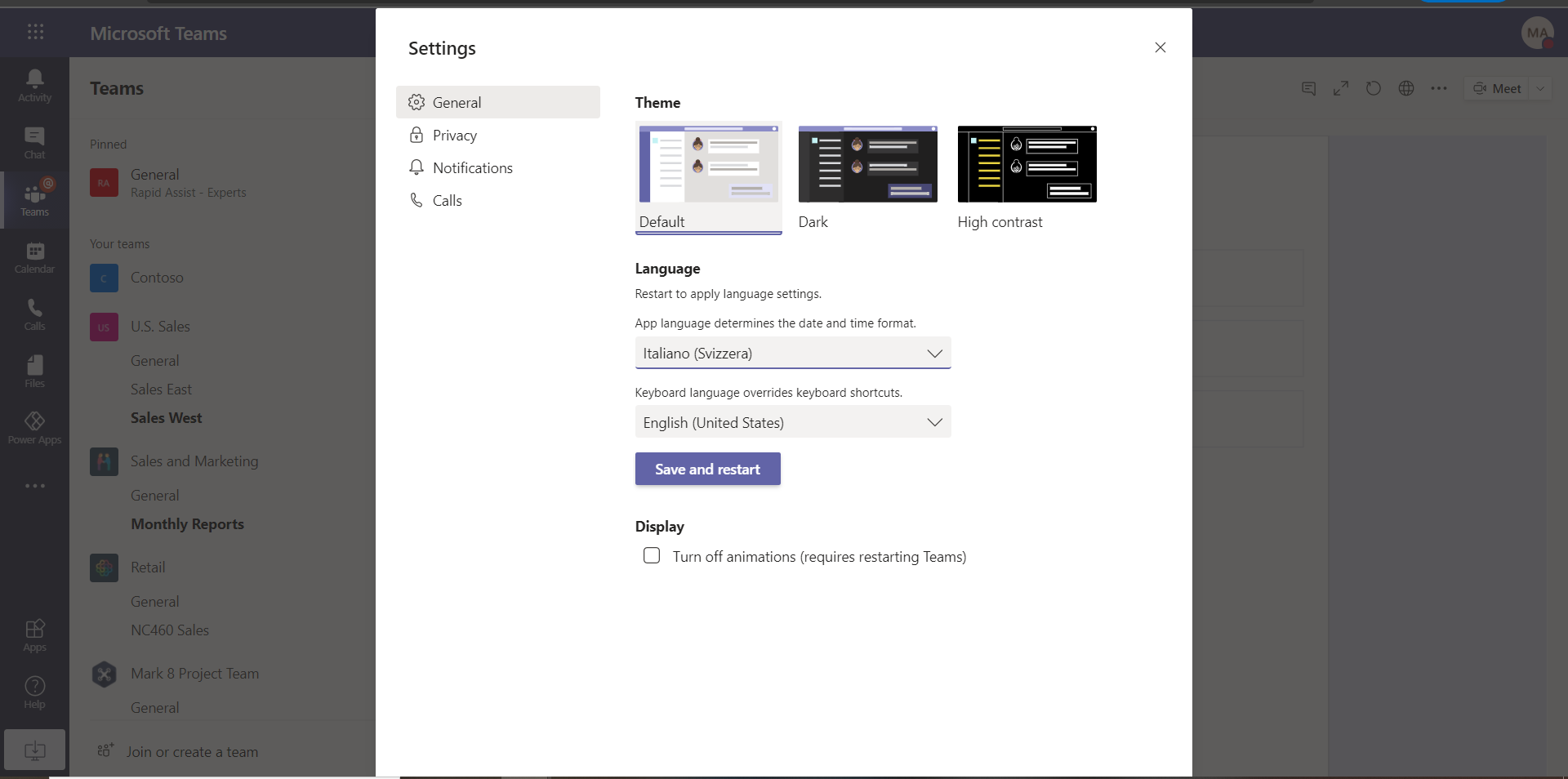The height and width of the screenshot is (779, 1568).
Task: Select Mark 8 Project Team name
Action: [x=194, y=674]
